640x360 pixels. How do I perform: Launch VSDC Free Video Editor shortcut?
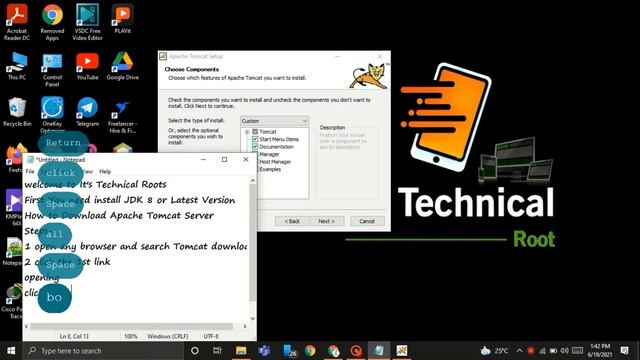point(87,22)
